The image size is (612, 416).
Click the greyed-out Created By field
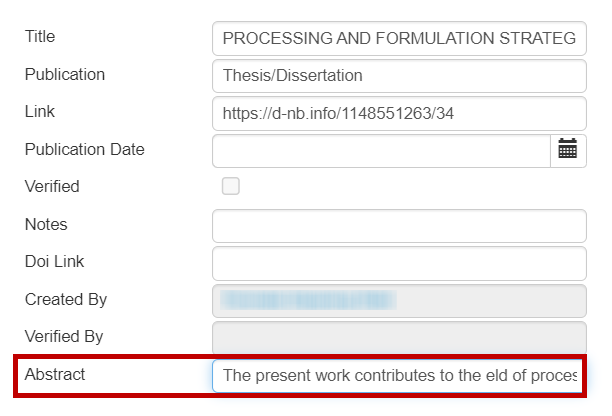tap(399, 300)
